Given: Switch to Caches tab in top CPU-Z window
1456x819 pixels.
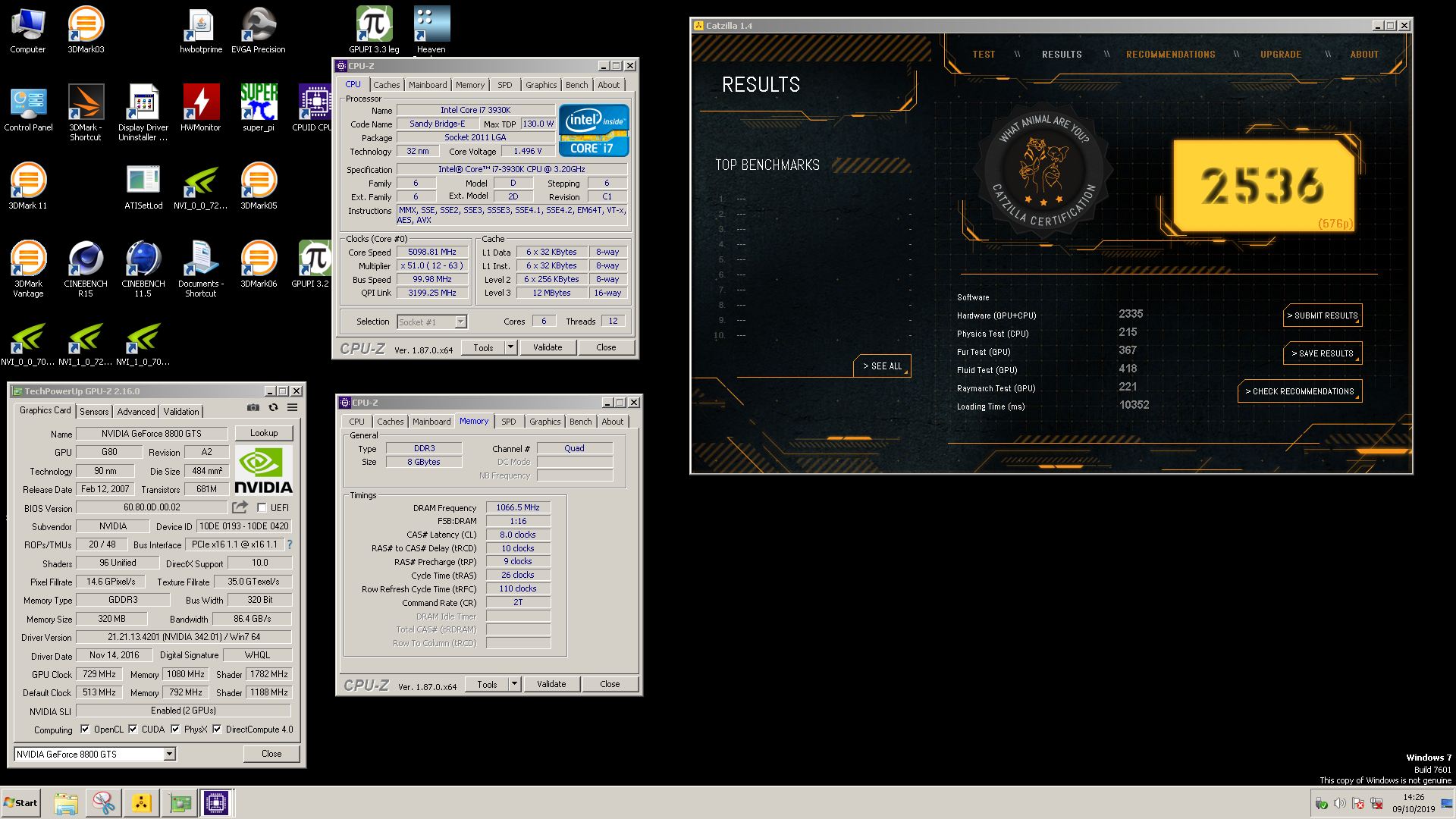Looking at the screenshot, I should click(x=386, y=85).
